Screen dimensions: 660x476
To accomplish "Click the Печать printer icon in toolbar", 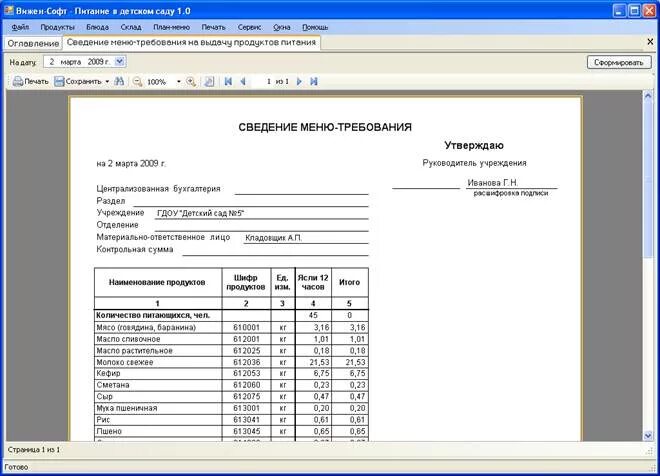I will [18, 81].
